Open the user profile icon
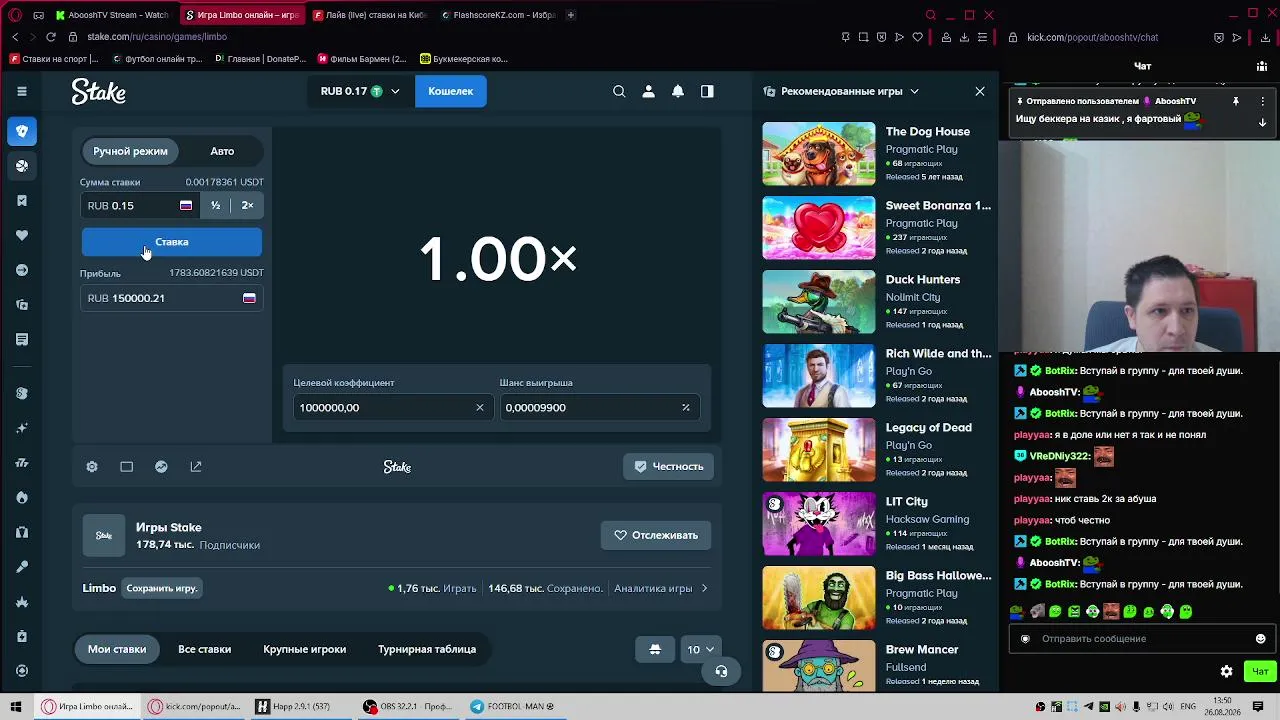Viewport: 1280px width, 720px height. [648, 91]
